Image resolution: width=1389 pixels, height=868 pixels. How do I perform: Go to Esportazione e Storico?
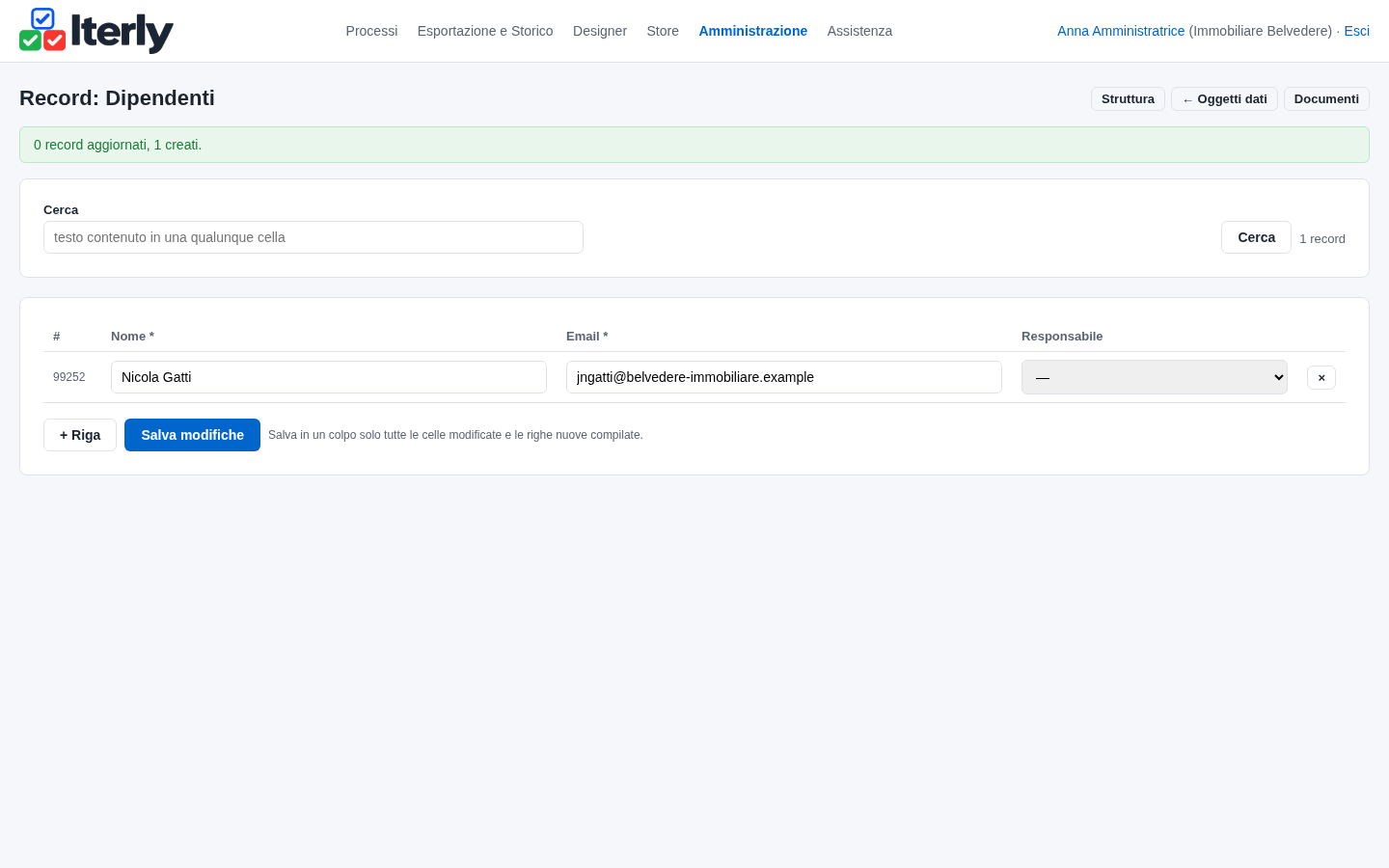485,31
